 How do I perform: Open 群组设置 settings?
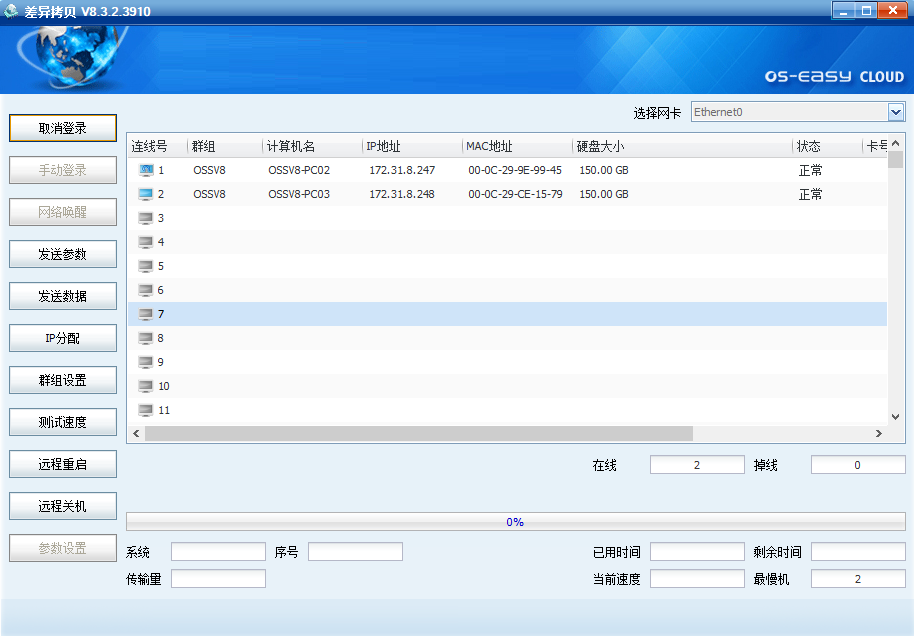63,380
